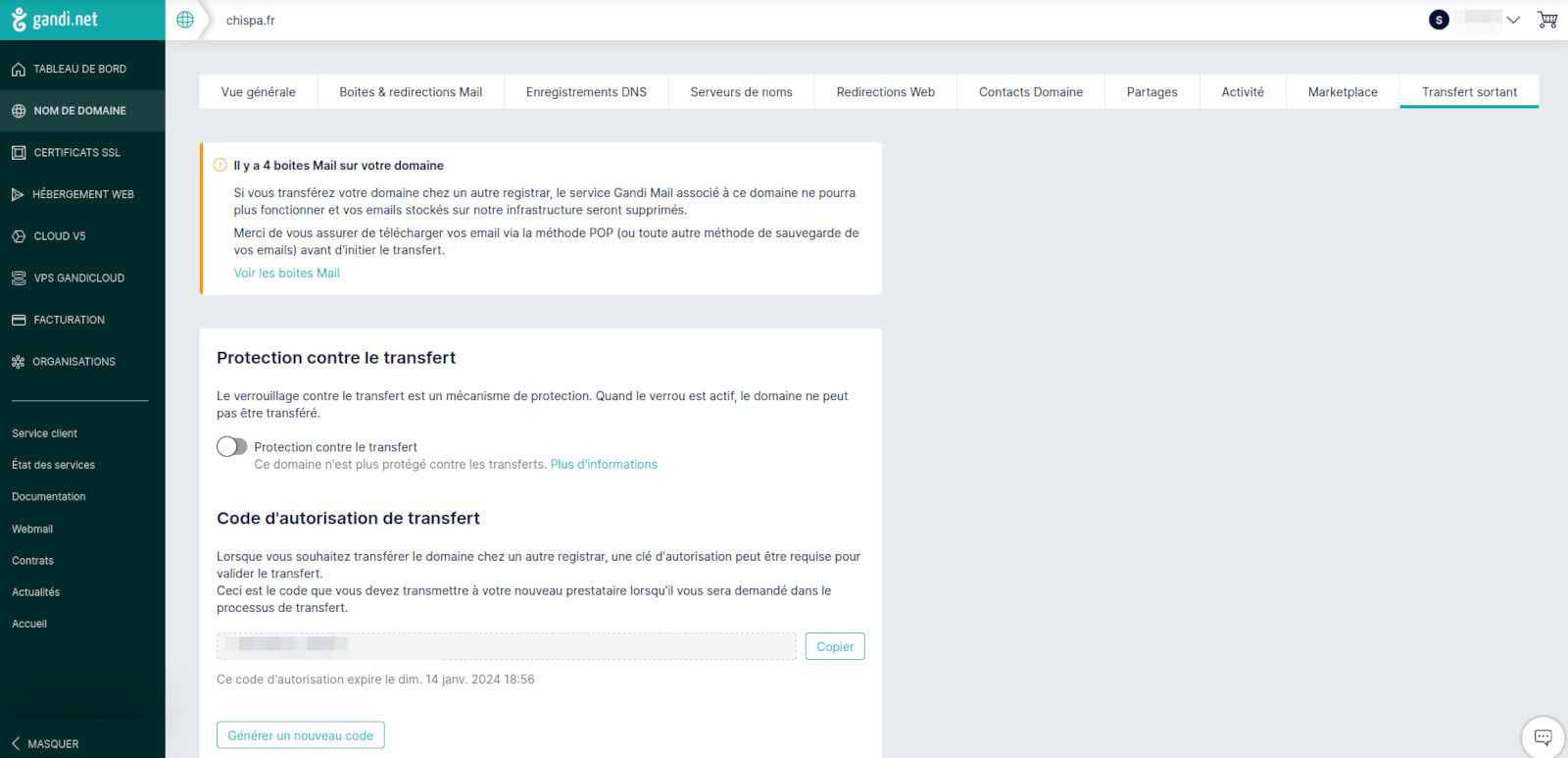Click Générer un nouveau code button
1568x758 pixels.
300,735
